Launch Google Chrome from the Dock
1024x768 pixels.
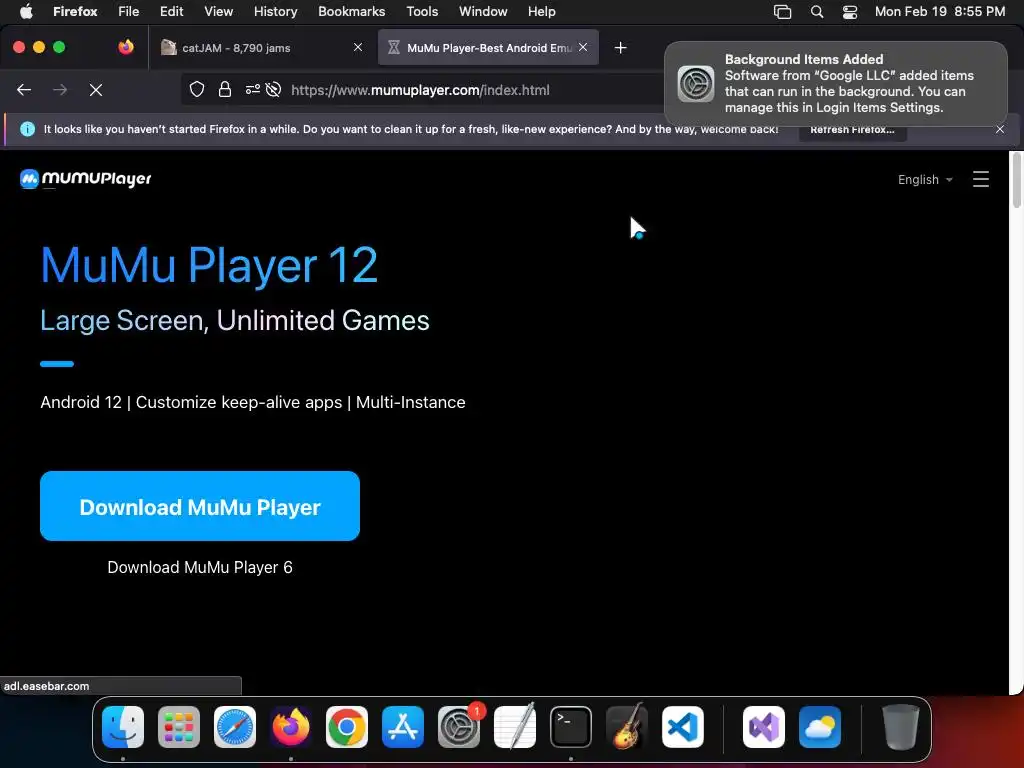pyautogui.click(x=347, y=726)
